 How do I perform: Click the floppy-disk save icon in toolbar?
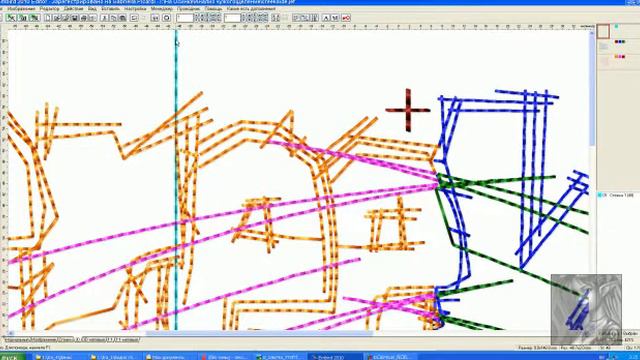(x=75, y=18)
